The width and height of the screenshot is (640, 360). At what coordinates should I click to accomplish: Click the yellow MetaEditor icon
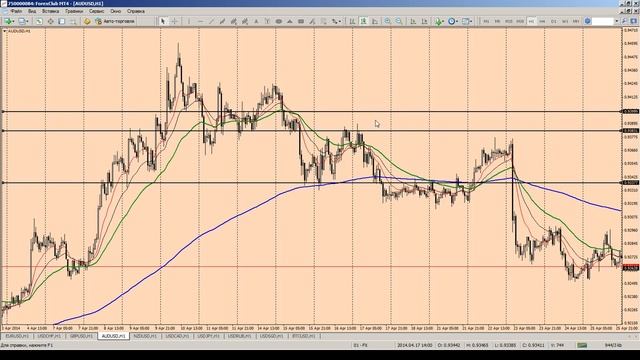click(87, 21)
